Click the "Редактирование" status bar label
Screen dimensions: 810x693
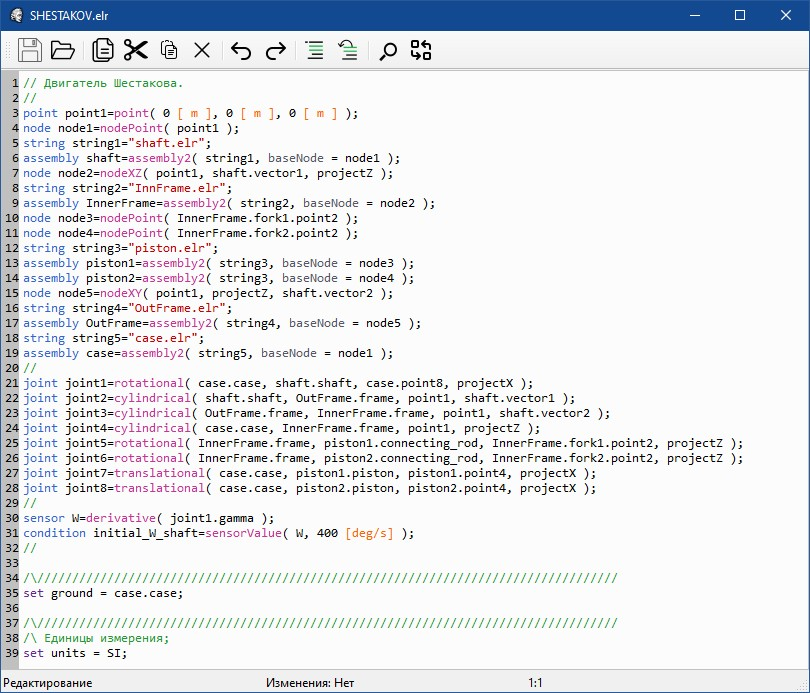47,682
